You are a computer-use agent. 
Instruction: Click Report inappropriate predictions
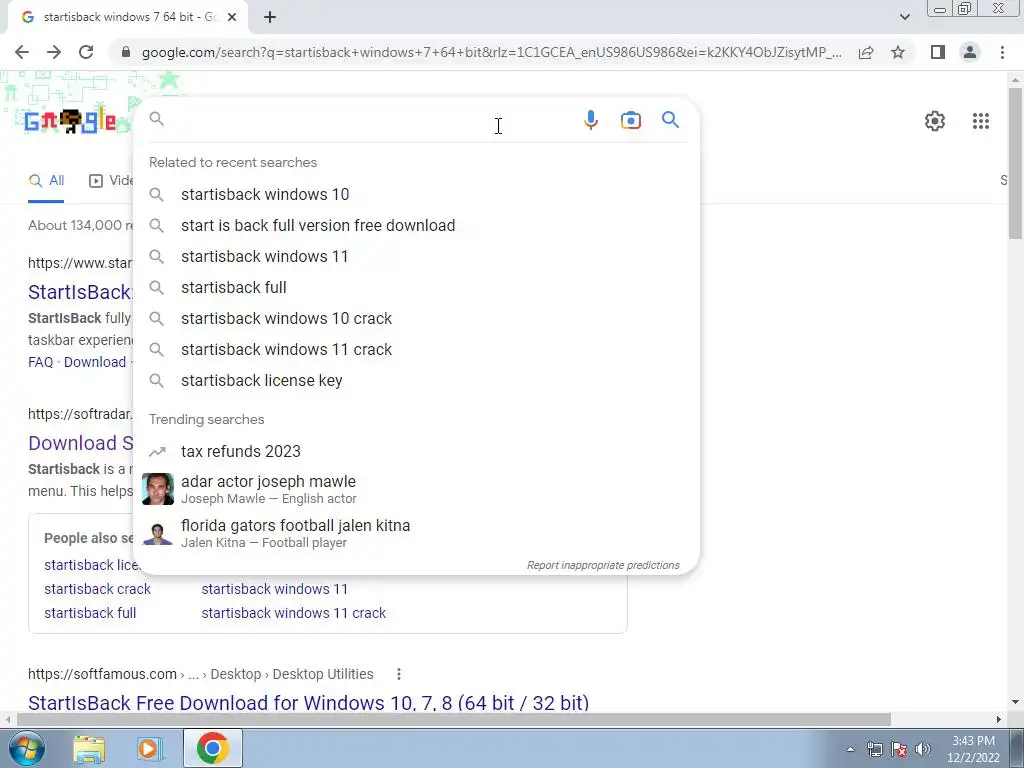point(603,565)
